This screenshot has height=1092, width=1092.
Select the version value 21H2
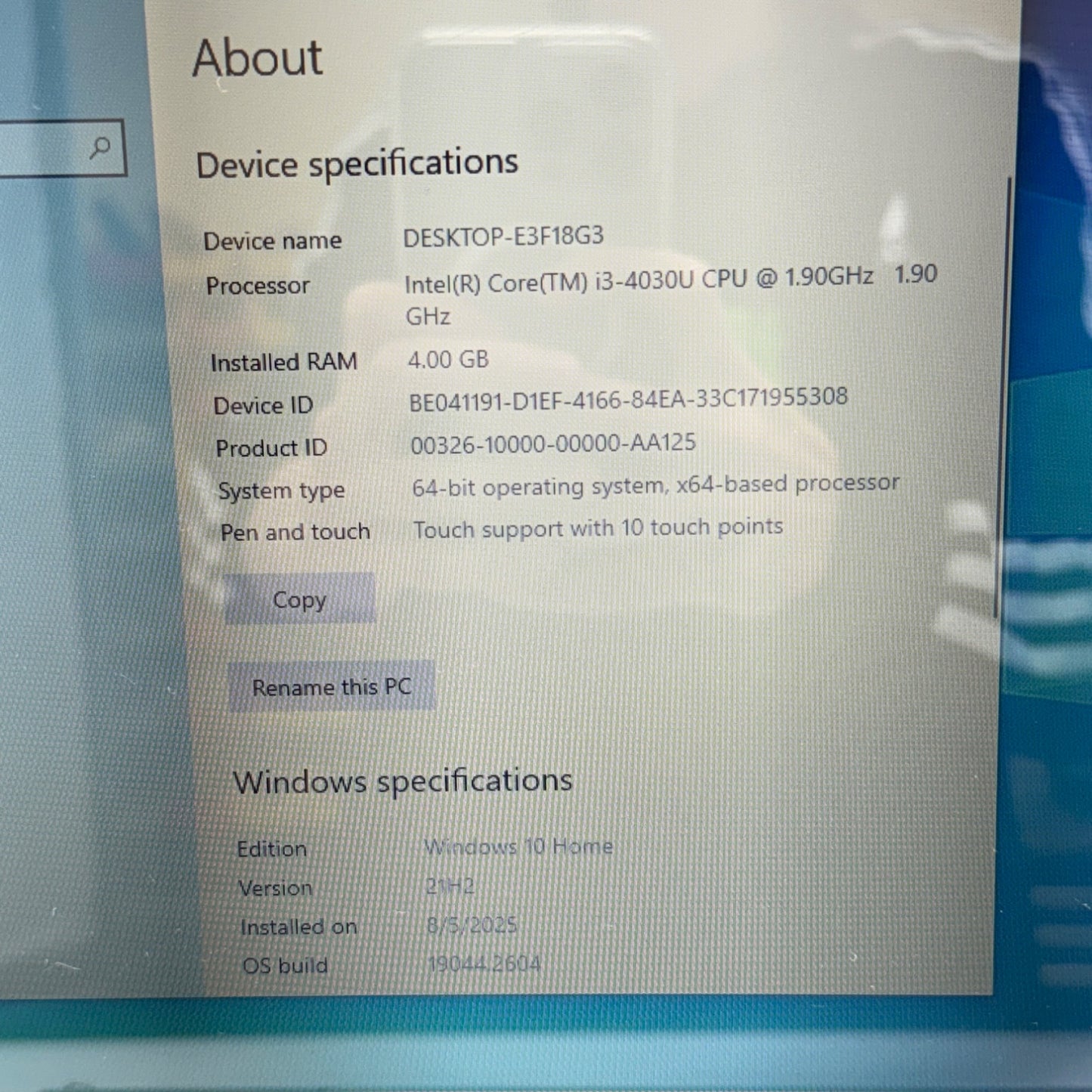click(x=450, y=886)
